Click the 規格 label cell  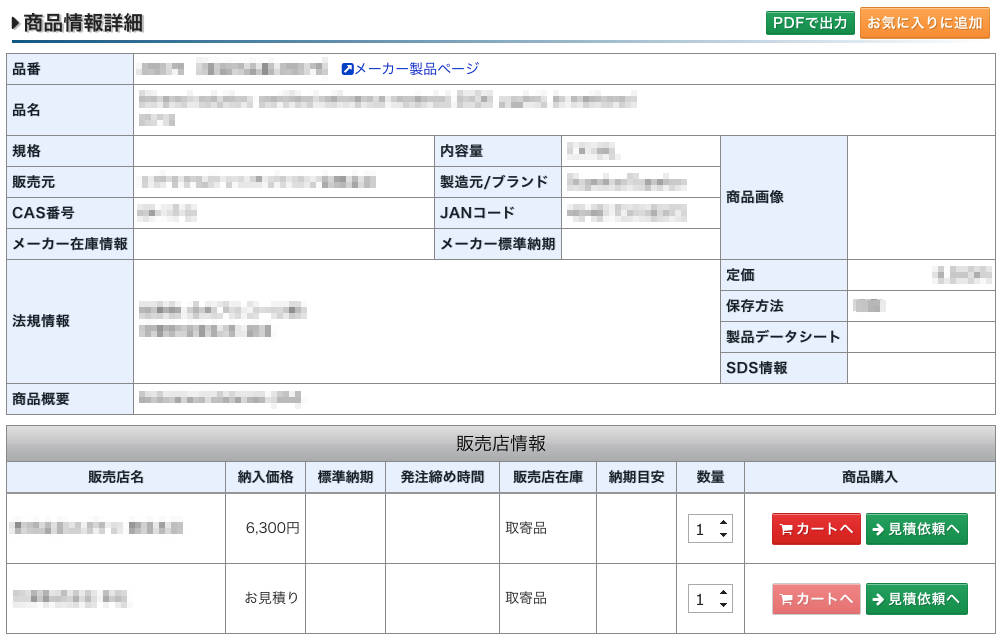(70, 151)
